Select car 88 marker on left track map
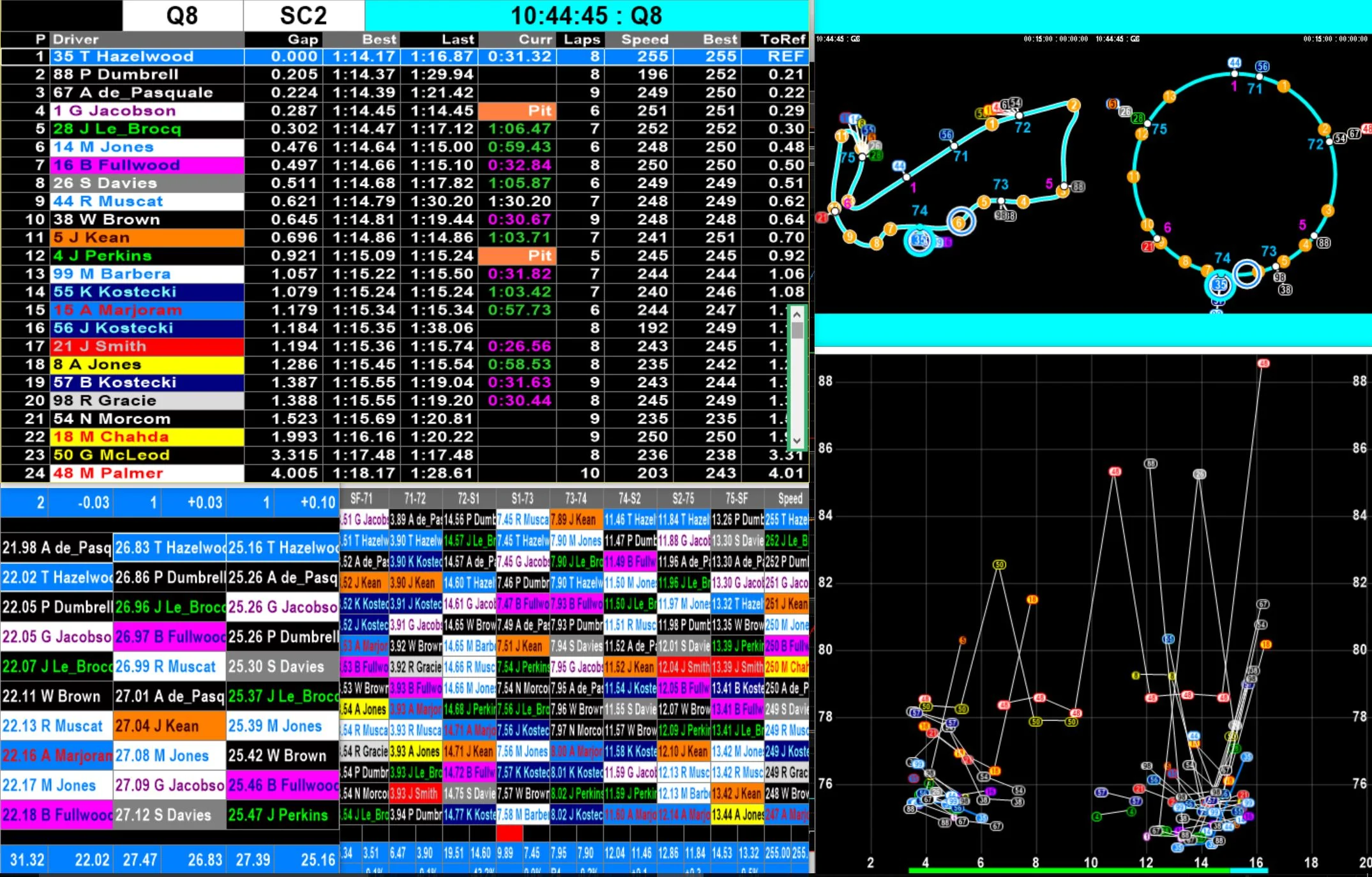 tap(1078, 187)
